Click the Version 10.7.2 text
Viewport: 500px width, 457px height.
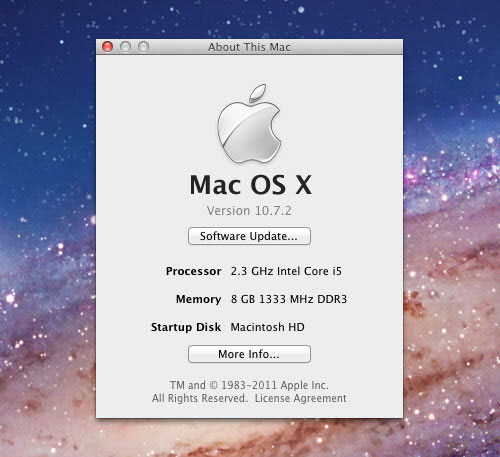(x=249, y=211)
